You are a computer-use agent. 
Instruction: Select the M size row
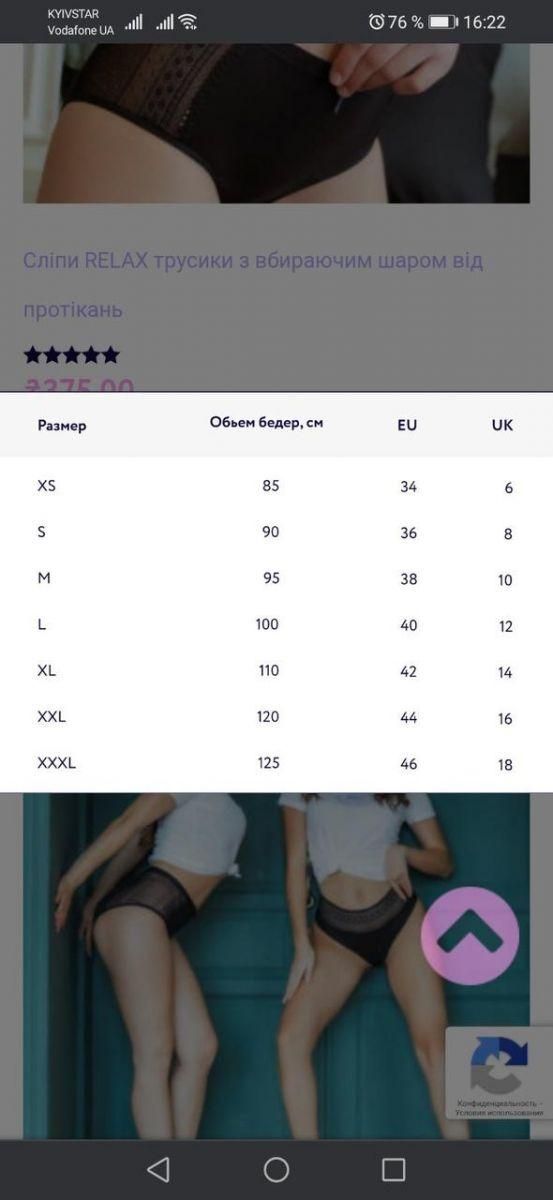pyautogui.click(x=276, y=579)
